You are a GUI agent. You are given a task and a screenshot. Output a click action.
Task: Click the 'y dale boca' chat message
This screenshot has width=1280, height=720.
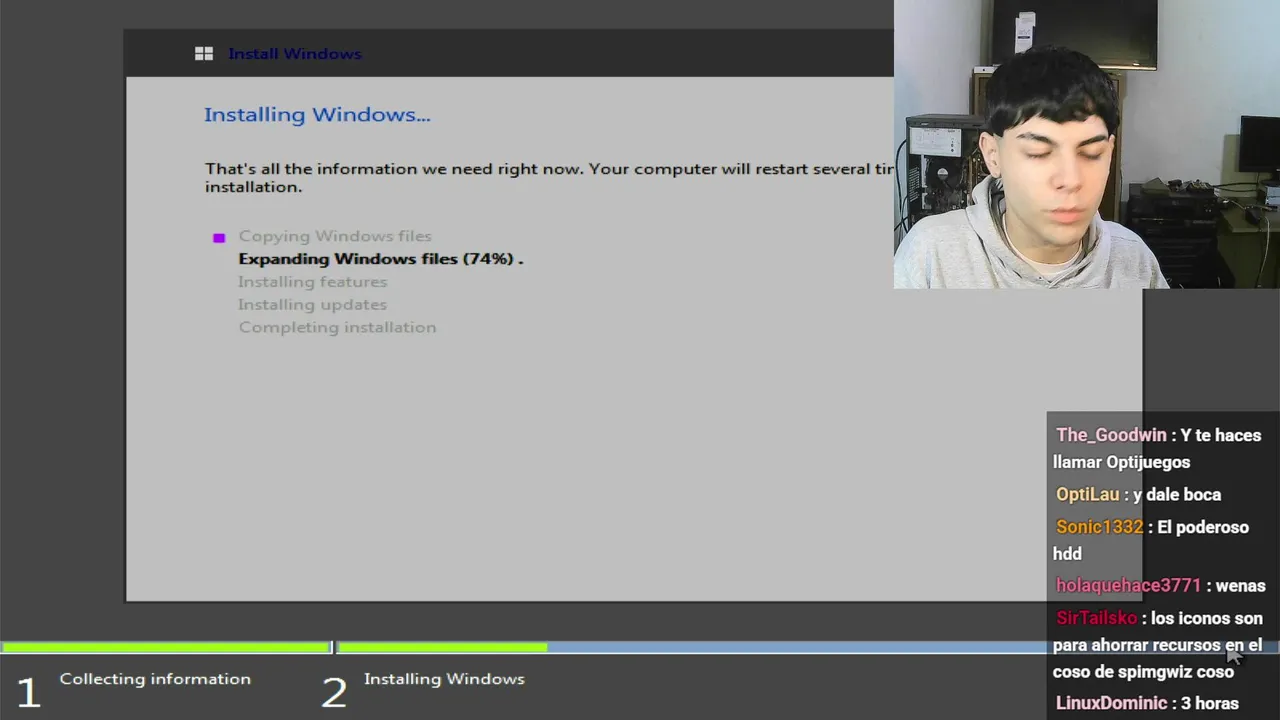coord(1177,495)
